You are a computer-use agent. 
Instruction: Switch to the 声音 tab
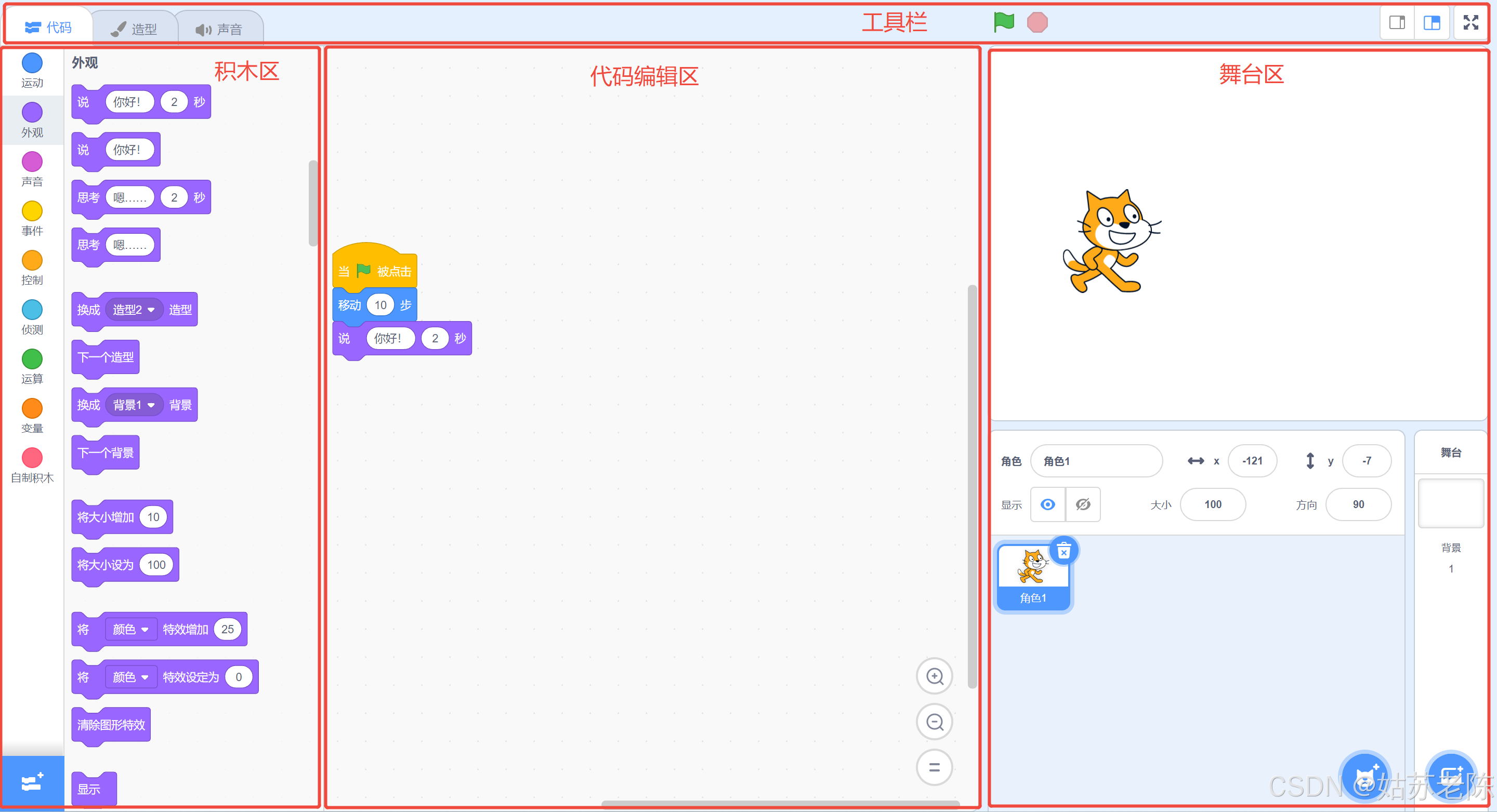[x=219, y=29]
